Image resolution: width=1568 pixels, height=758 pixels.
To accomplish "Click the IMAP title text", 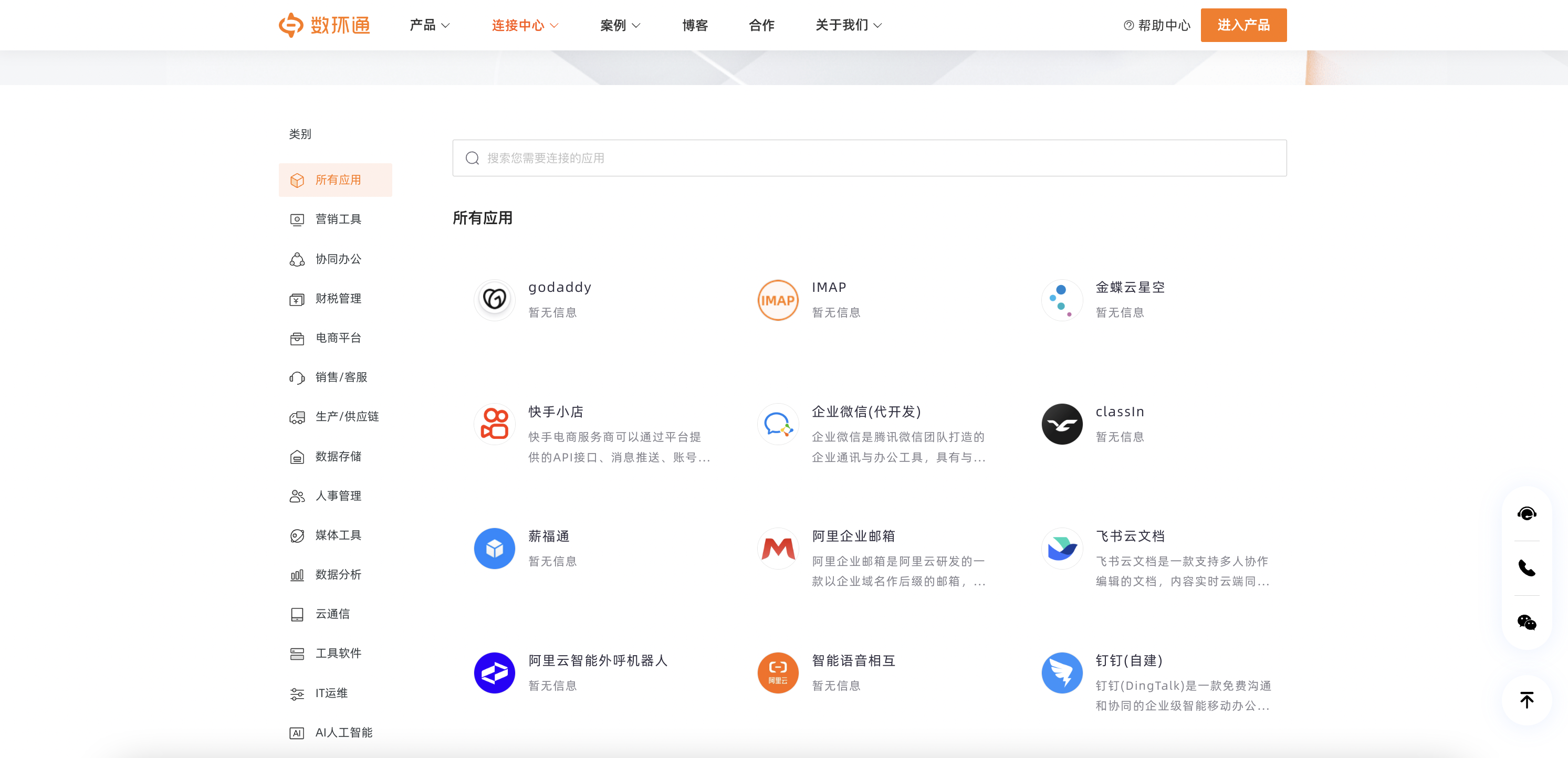I will (x=829, y=287).
